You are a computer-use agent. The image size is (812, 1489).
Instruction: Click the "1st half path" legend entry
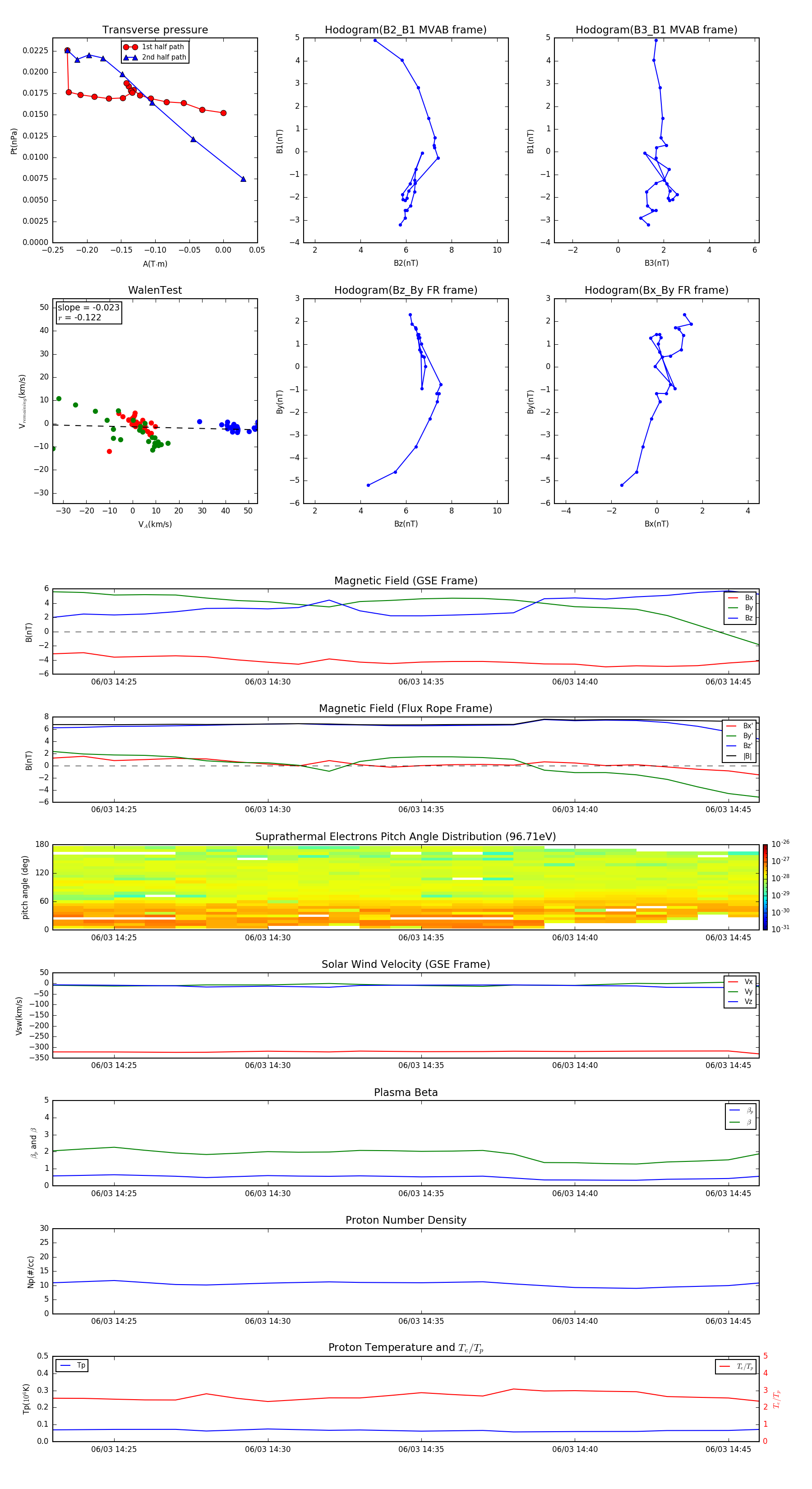(x=154, y=47)
